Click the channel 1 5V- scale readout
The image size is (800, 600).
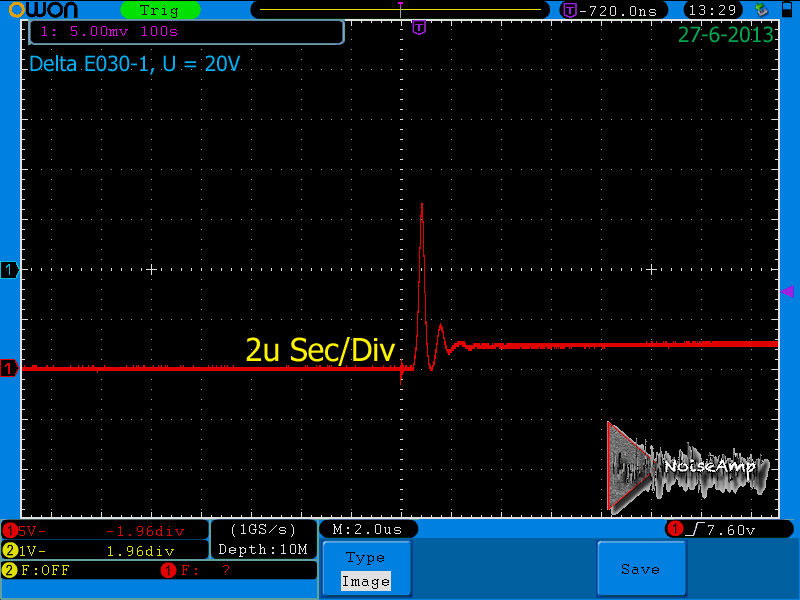tap(33, 531)
